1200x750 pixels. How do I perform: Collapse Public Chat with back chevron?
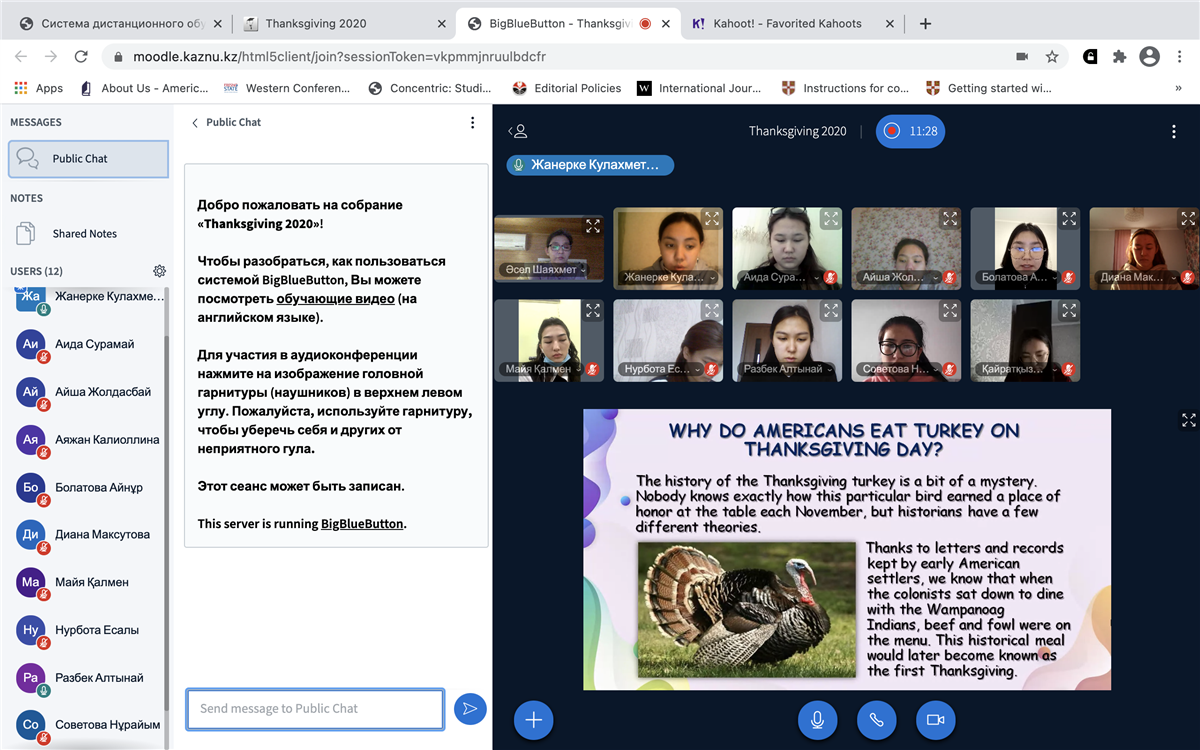coord(195,123)
